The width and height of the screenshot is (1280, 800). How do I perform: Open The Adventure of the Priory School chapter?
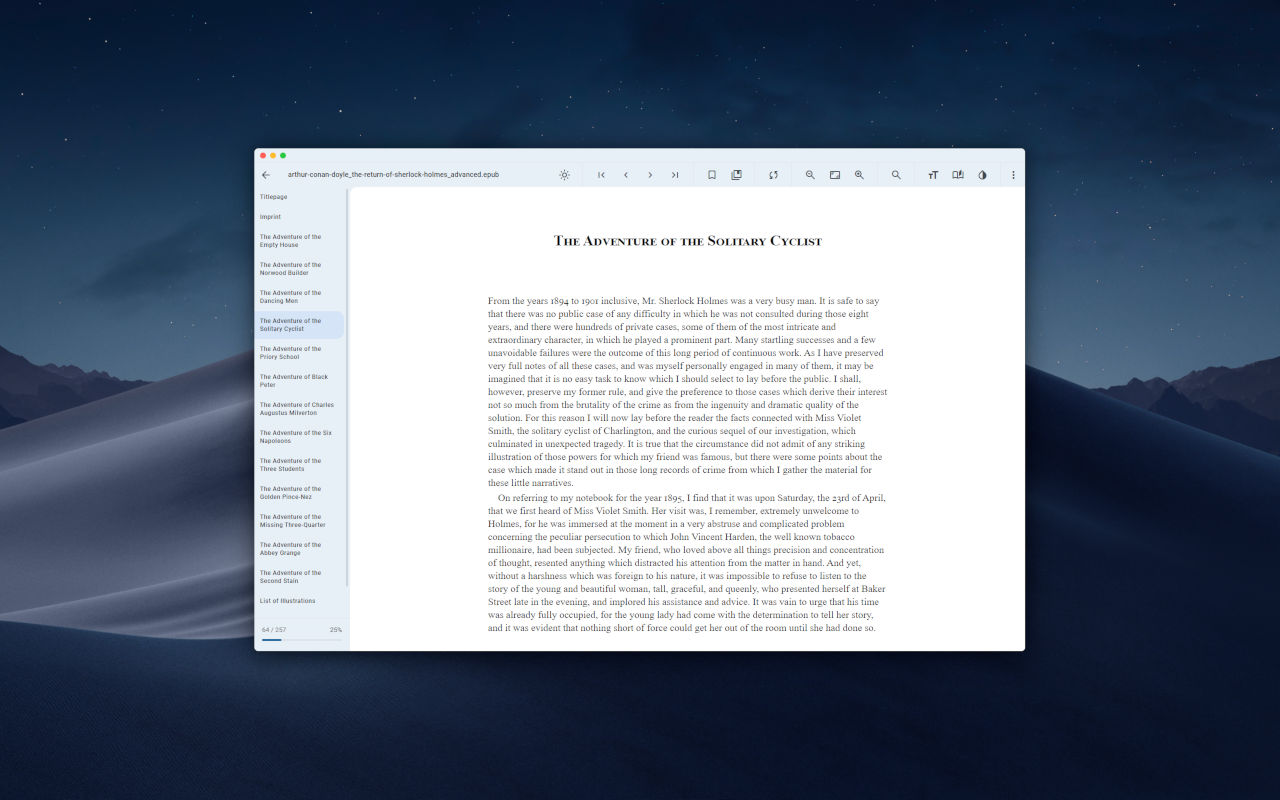(x=290, y=352)
